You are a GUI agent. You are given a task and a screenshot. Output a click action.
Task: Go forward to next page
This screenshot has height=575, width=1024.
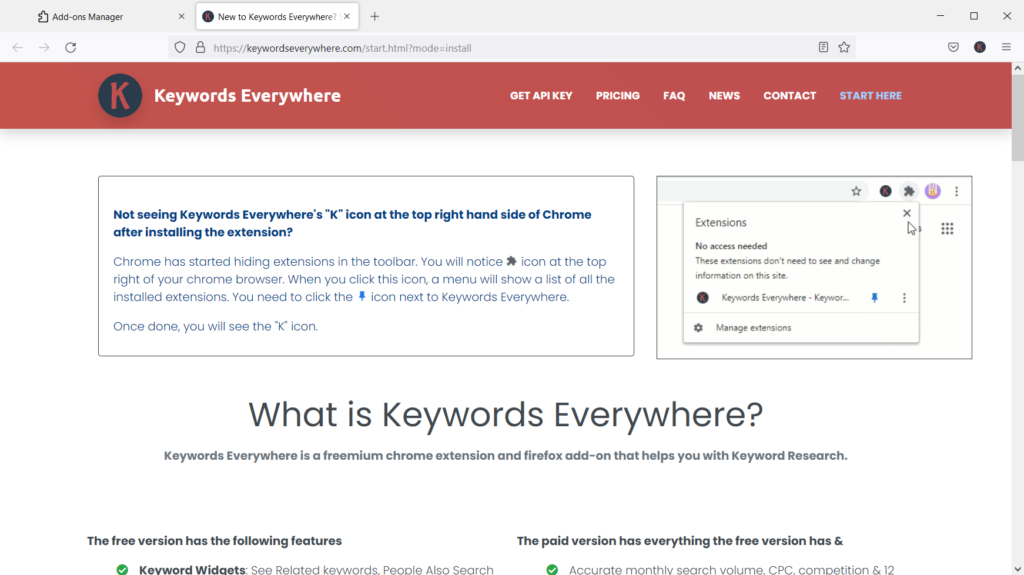tap(44, 47)
